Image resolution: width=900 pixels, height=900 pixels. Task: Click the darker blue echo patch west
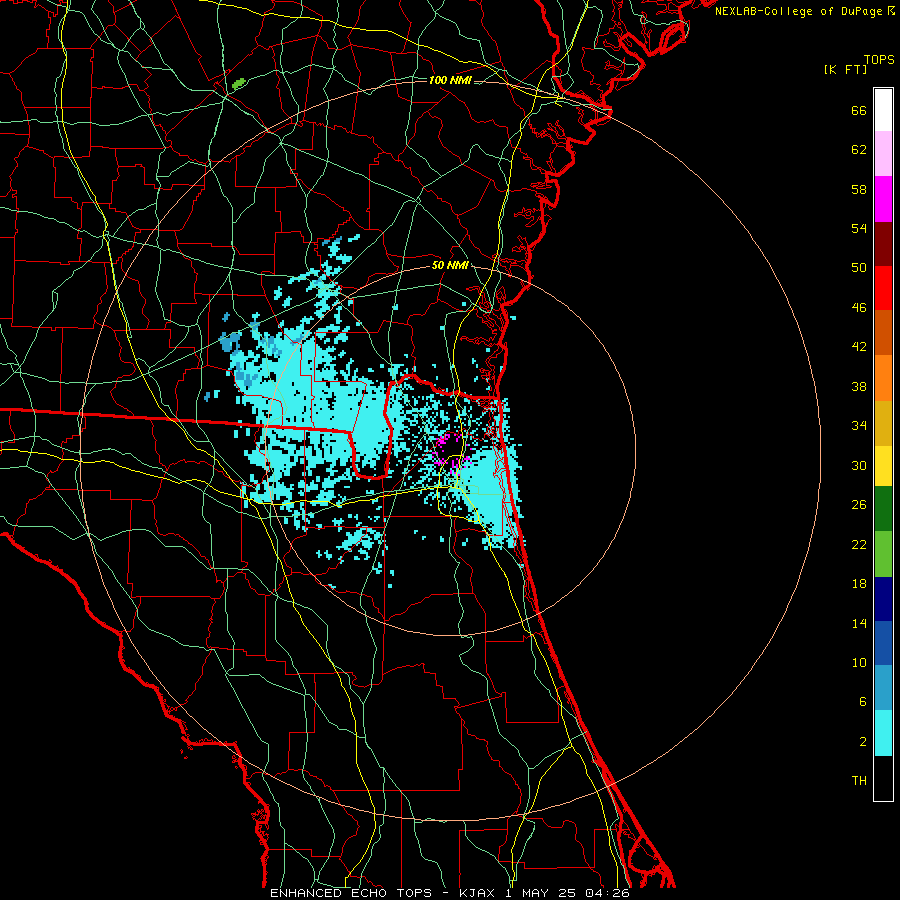coord(231,341)
